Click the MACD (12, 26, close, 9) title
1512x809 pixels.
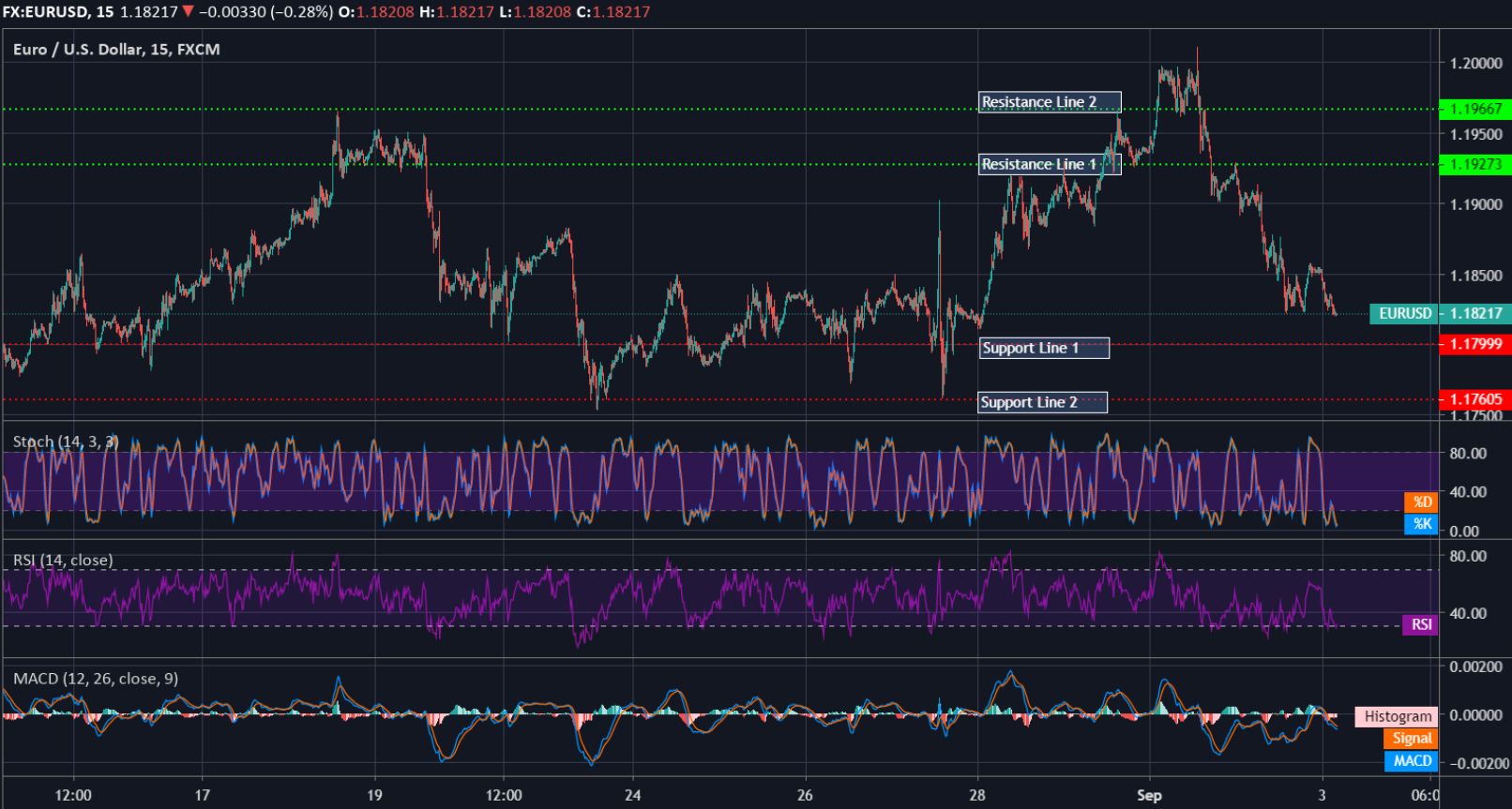96,678
